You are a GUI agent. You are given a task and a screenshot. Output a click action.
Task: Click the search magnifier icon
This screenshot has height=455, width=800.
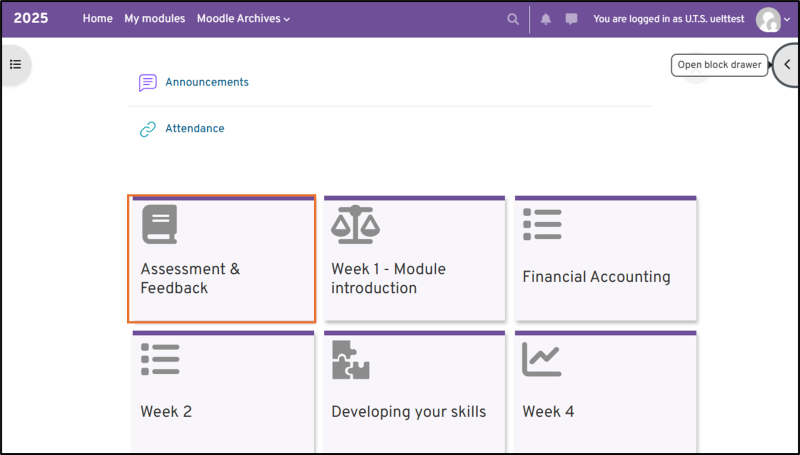pyautogui.click(x=513, y=19)
